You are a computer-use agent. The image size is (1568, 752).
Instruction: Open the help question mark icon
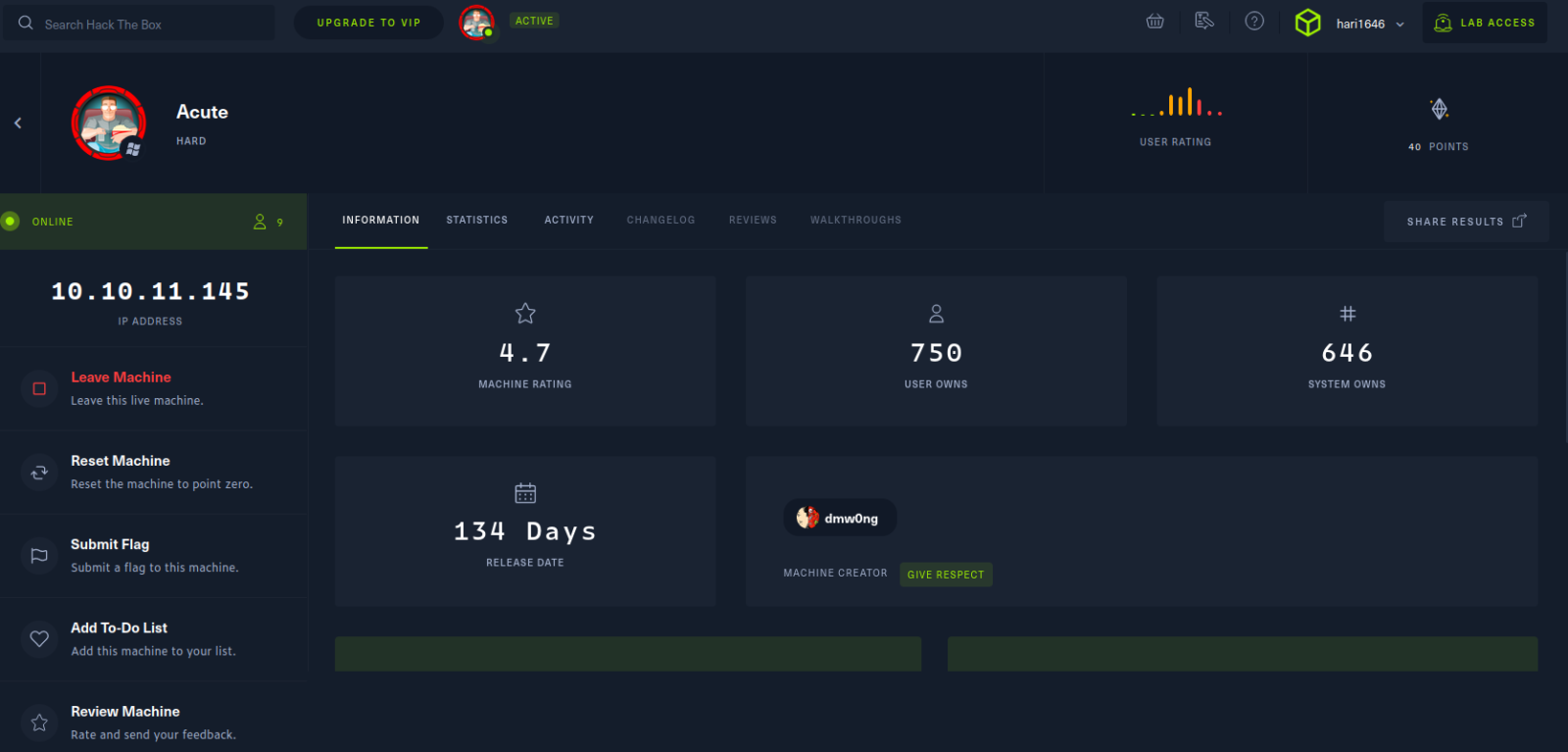[1254, 21]
